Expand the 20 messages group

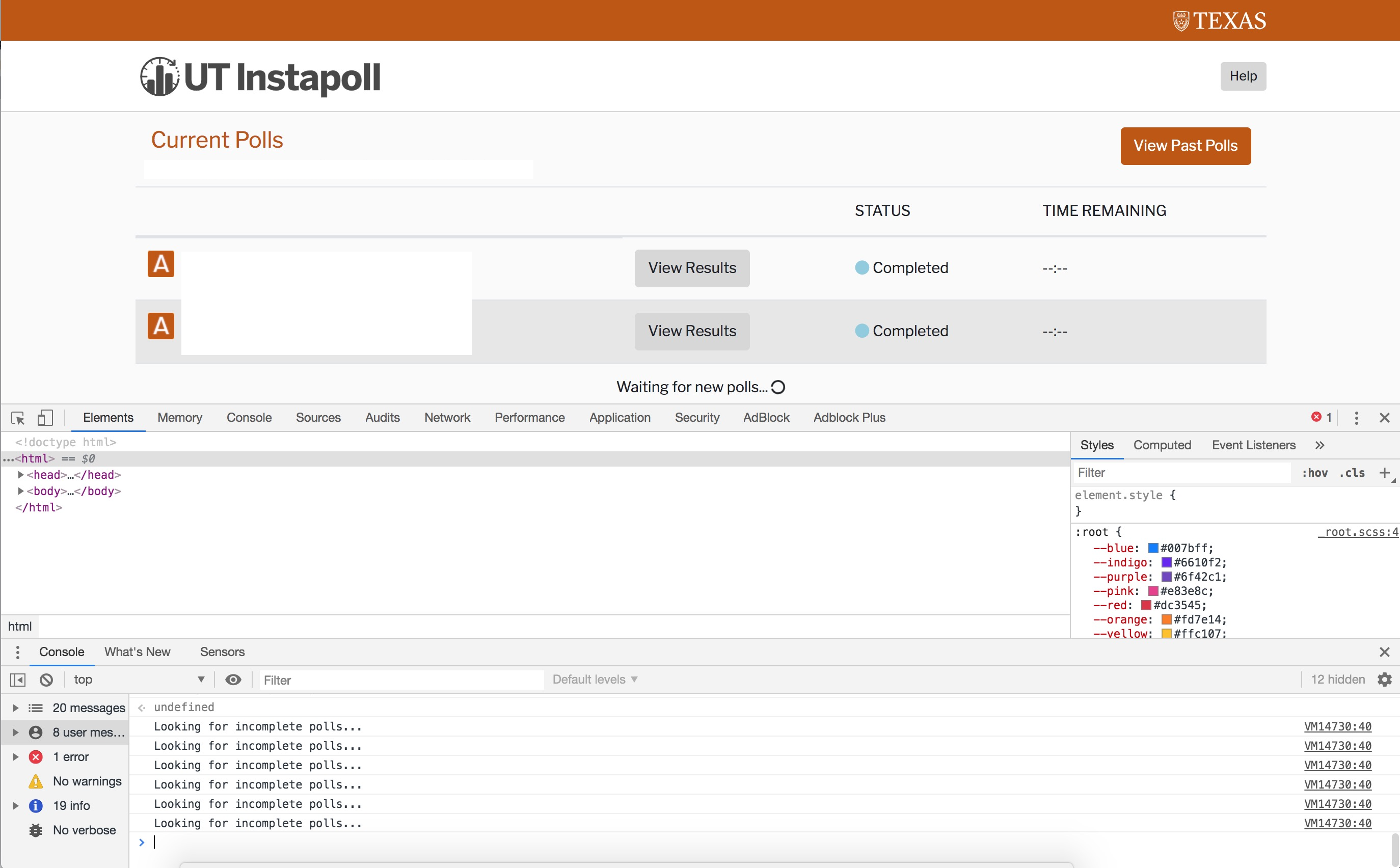tap(15, 708)
